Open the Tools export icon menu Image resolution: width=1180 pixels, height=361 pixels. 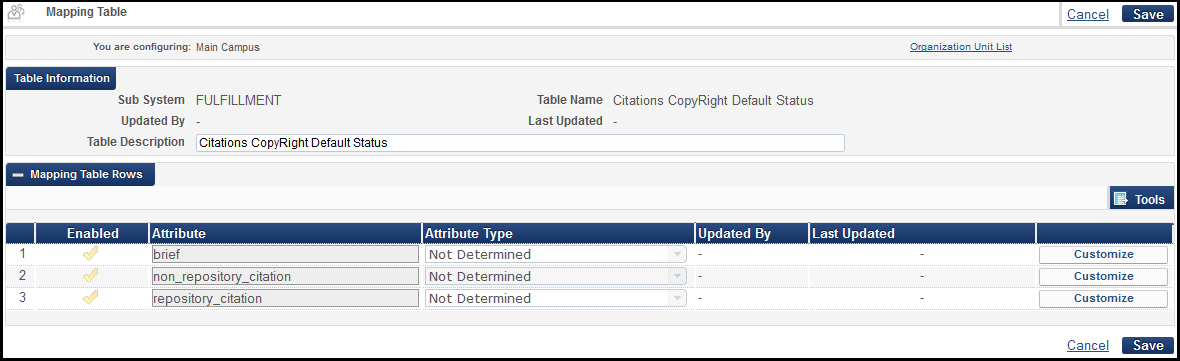coord(1121,199)
